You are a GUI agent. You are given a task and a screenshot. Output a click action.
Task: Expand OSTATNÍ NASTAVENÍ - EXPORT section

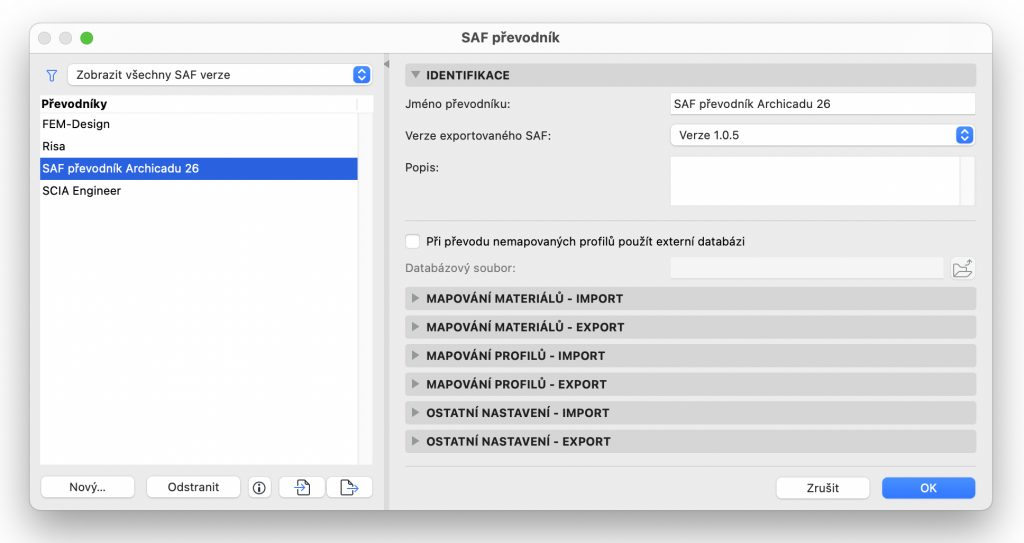(690, 442)
